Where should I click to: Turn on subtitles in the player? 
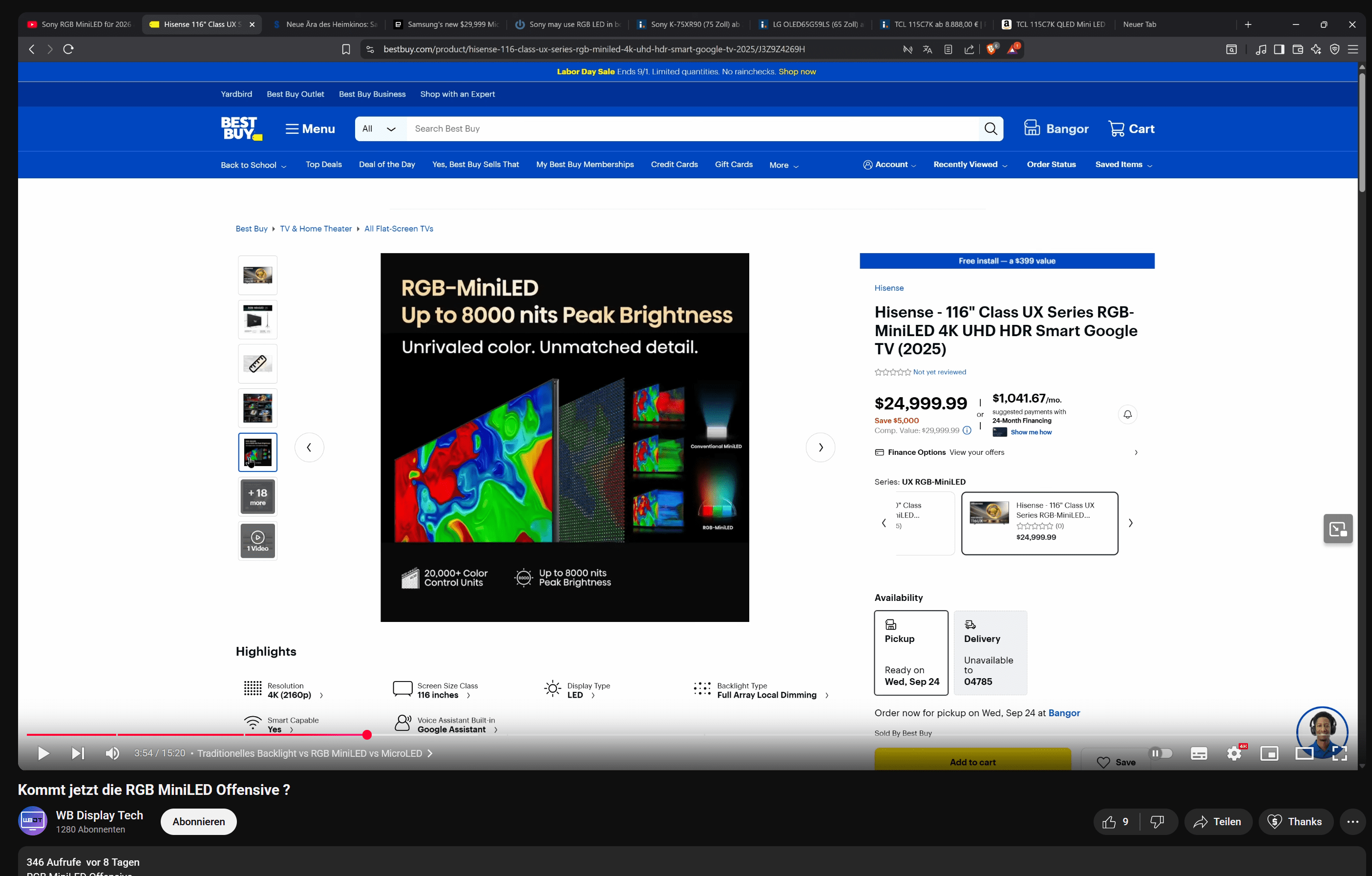pyautogui.click(x=1199, y=753)
